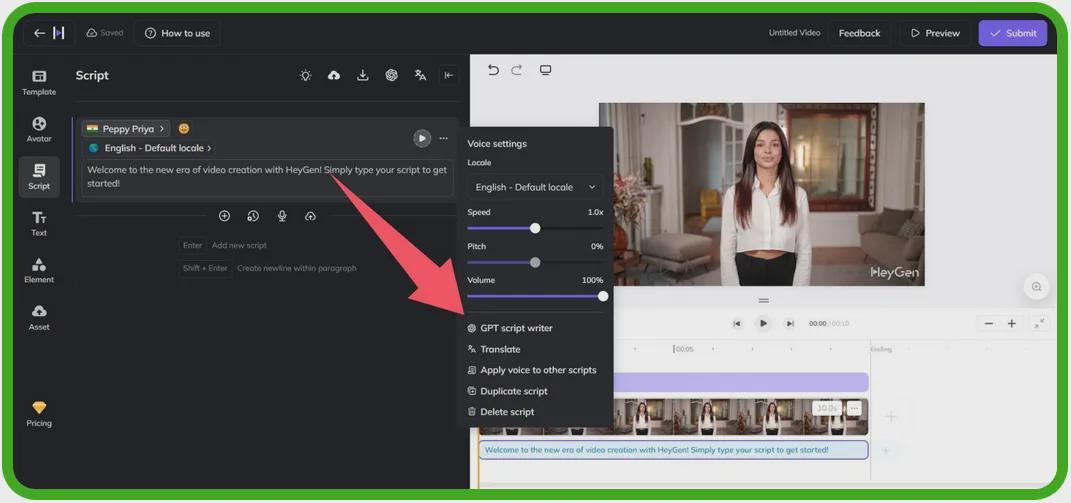This screenshot has height=503, width=1071.
Task: Click the upload cloud icon in Script header
Action: (334, 76)
